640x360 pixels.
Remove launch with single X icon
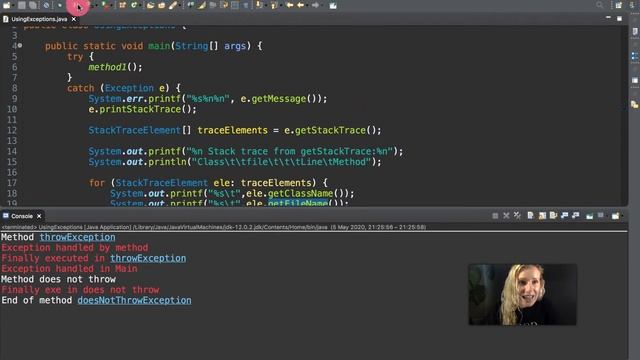tap(506, 216)
